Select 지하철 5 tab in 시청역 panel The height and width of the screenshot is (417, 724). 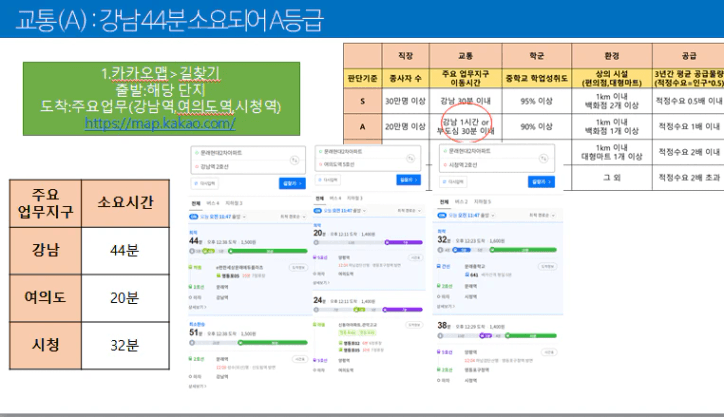pos(483,202)
